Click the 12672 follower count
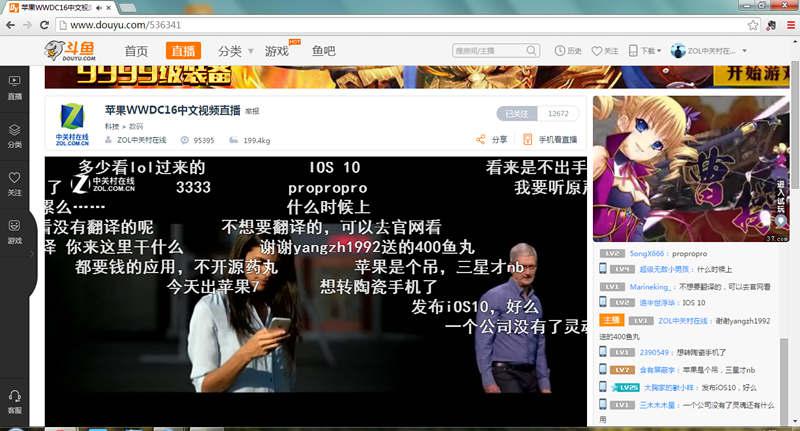Image resolution: width=800 pixels, height=431 pixels. click(x=558, y=114)
